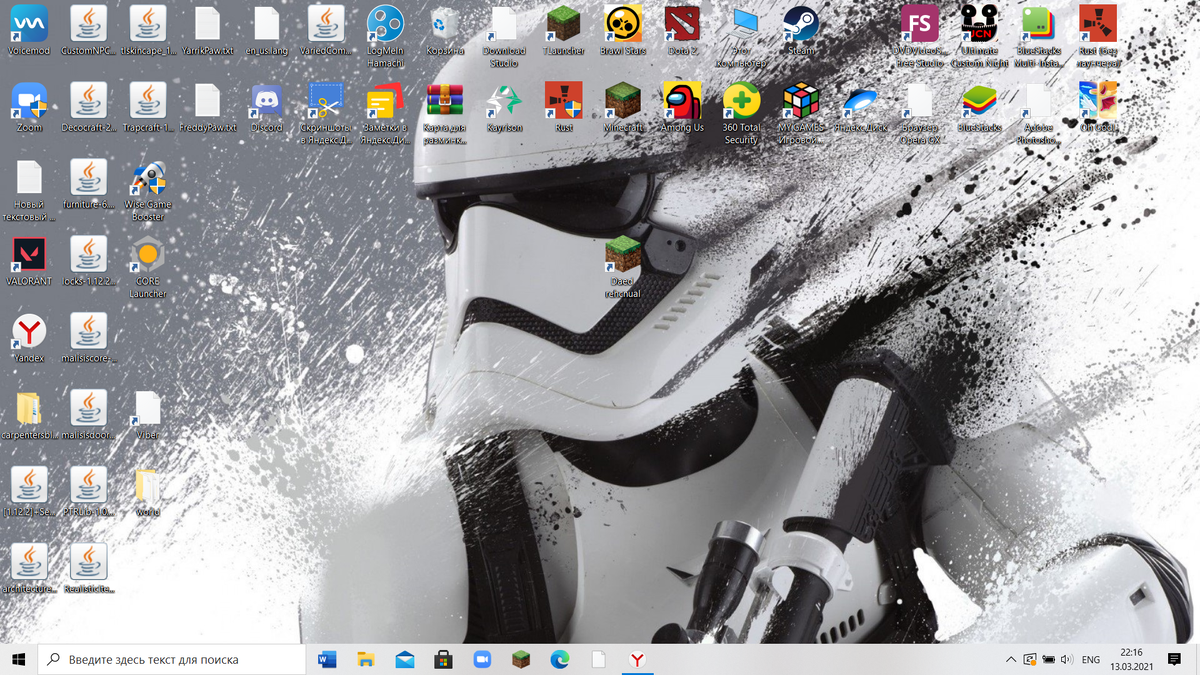Select the Ultimate Custom Night icon

click(x=979, y=36)
